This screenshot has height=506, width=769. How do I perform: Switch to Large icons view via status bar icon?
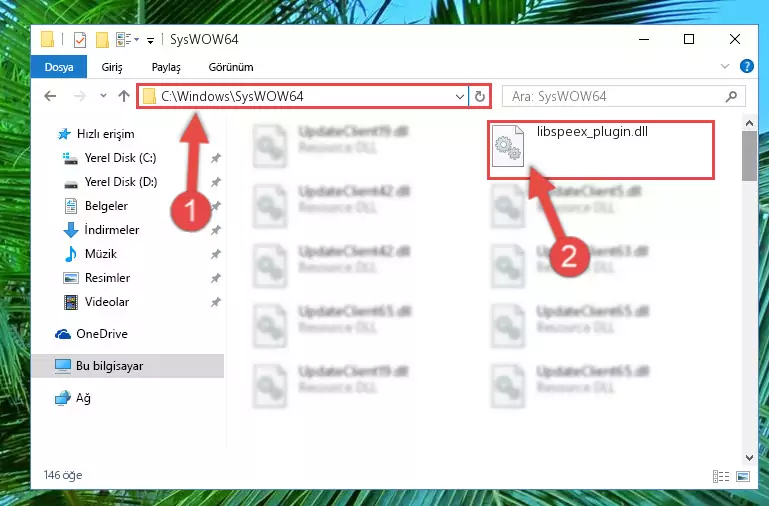(743, 476)
